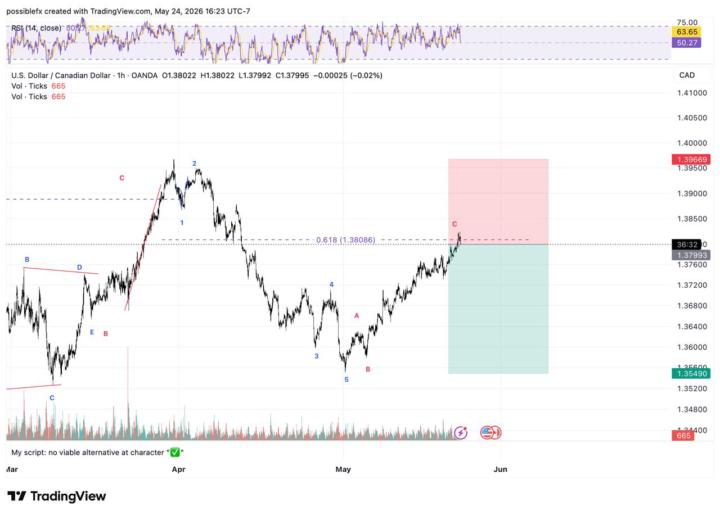This screenshot has height=515, width=720.
Task: Click the first Vol · Ticks 665 legend
Action: pyautogui.click(x=38, y=86)
